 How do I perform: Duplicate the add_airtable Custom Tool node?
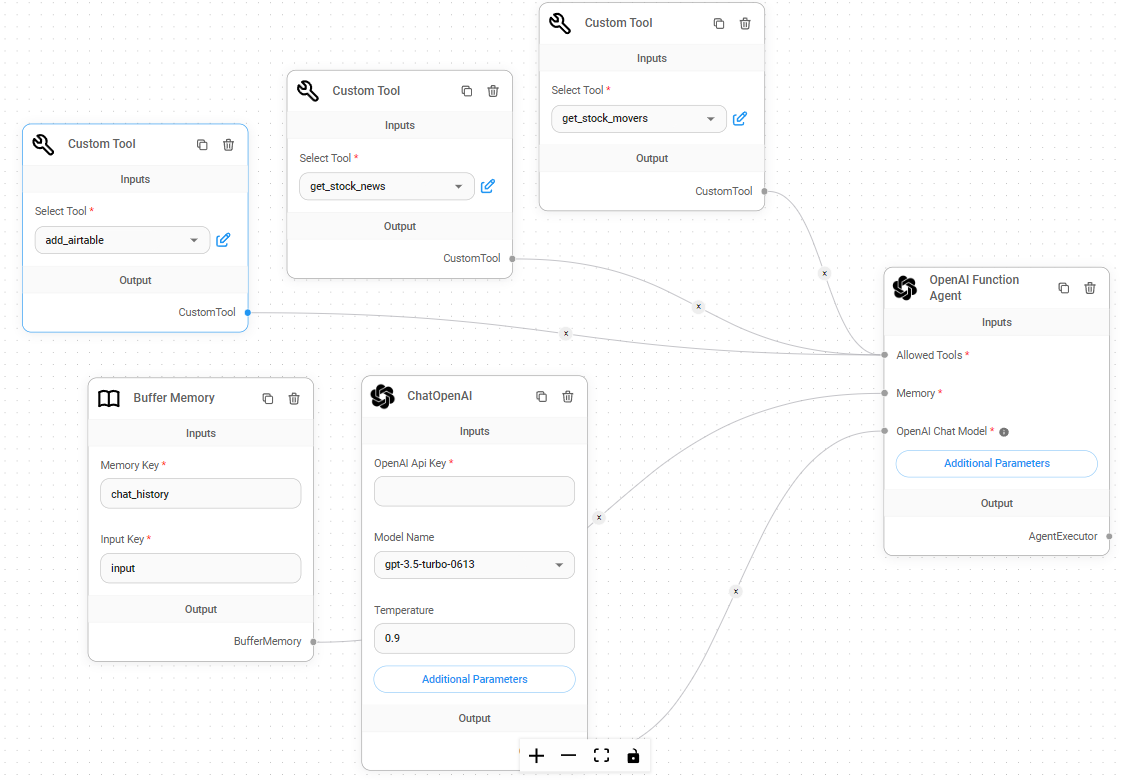tap(202, 145)
